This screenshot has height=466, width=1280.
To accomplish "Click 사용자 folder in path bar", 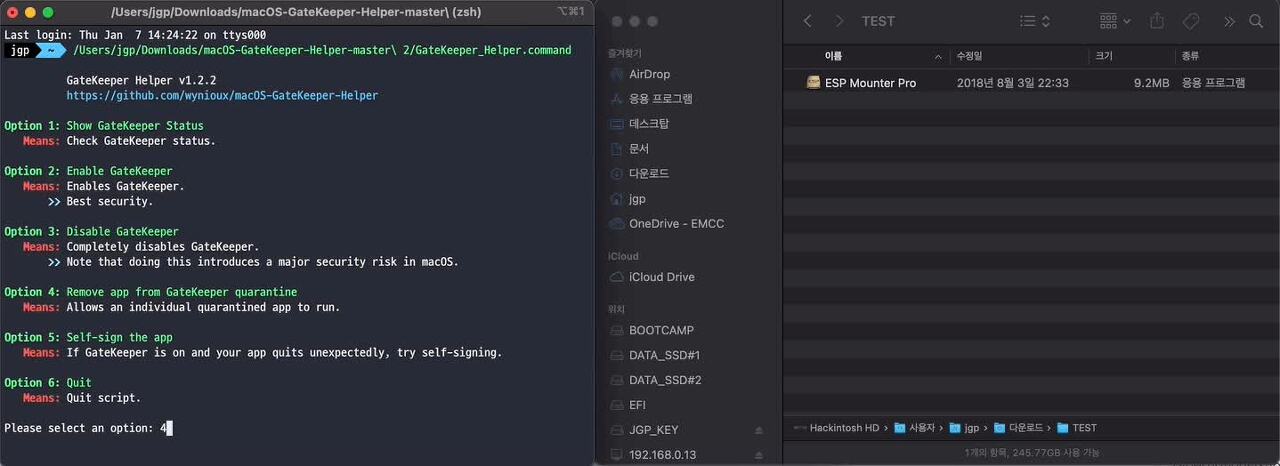I will click(914, 428).
